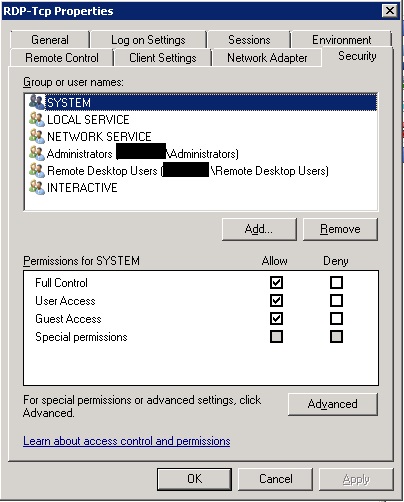This screenshot has width=404, height=502.
Task: Open the Sessions tab
Action: click(x=249, y=40)
